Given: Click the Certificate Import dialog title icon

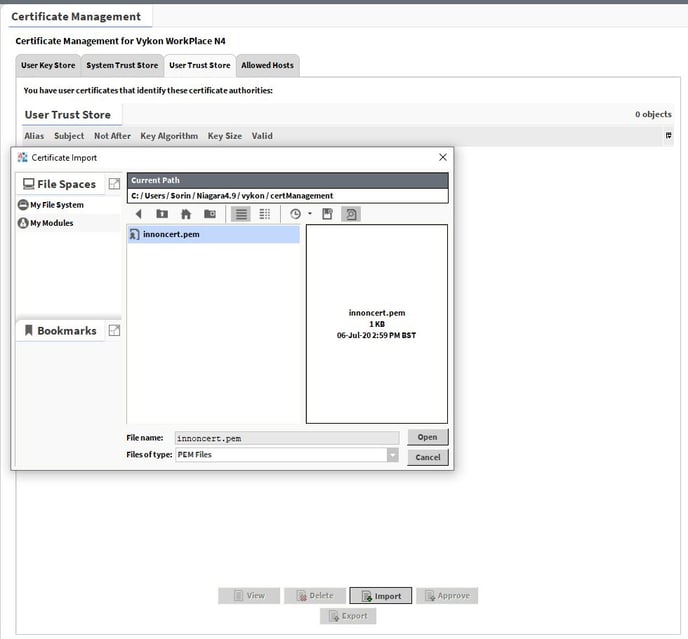Looking at the screenshot, I should click(x=22, y=157).
